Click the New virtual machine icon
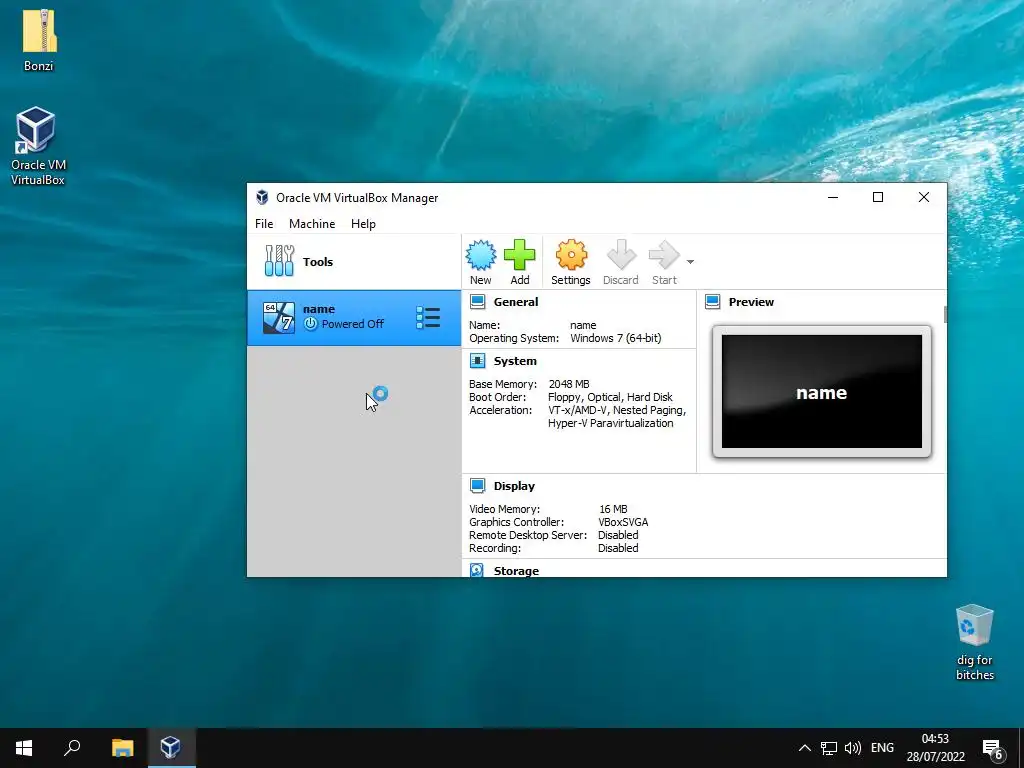Viewport: 1024px width, 768px height. click(481, 255)
